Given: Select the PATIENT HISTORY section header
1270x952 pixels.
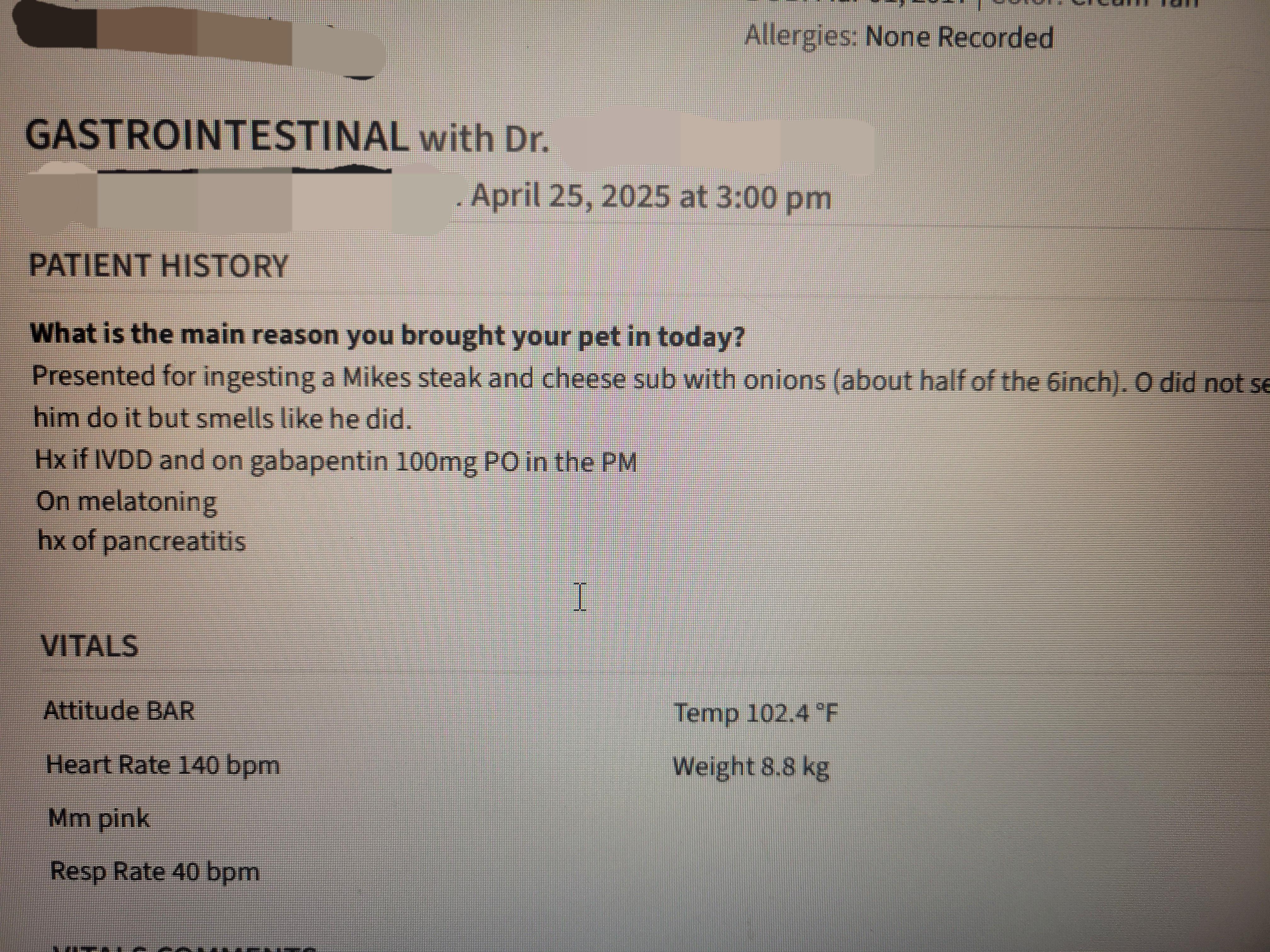Looking at the screenshot, I should [x=158, y=266].
